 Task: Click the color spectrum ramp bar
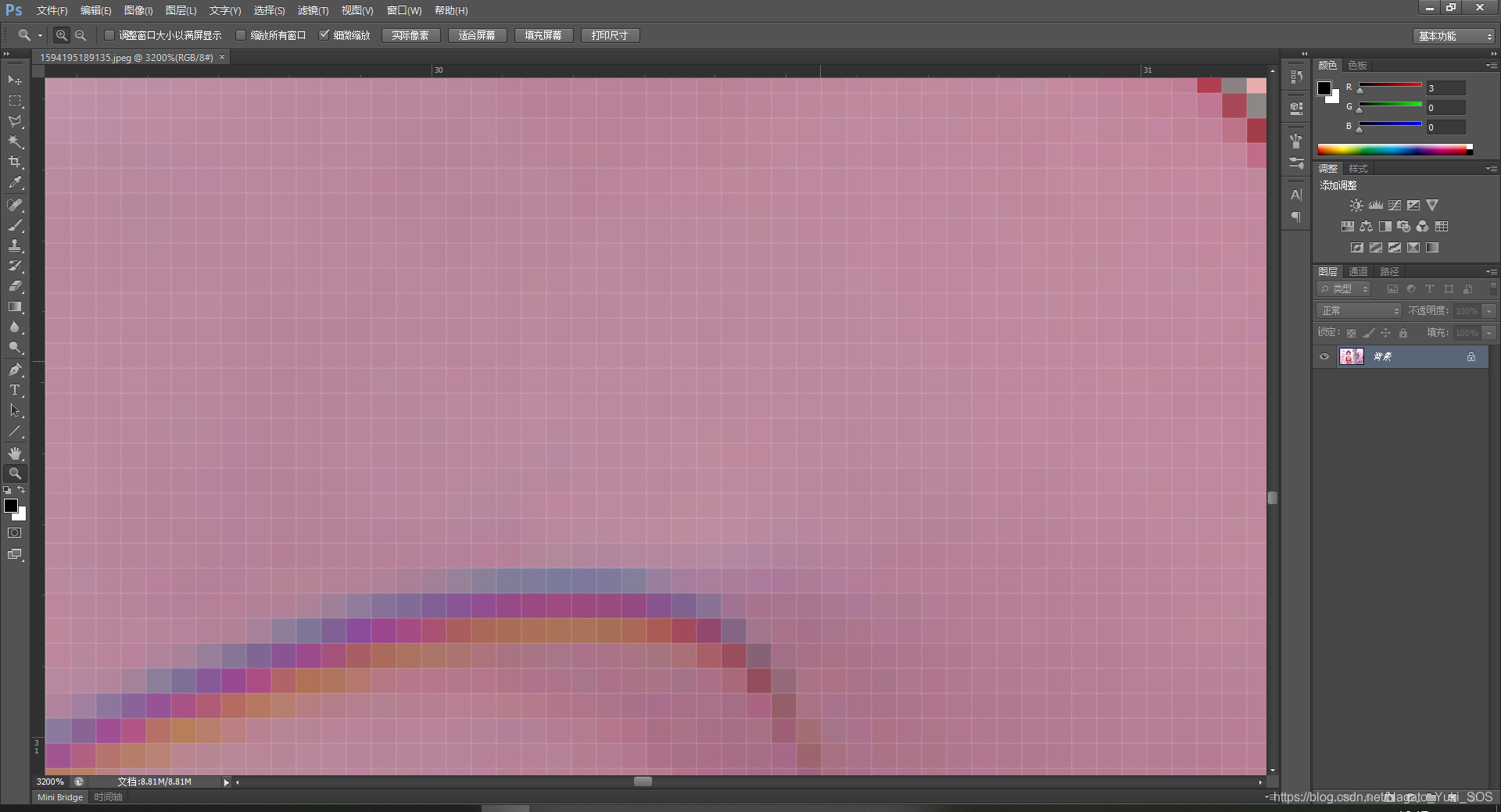click(x=1395, y=149)
